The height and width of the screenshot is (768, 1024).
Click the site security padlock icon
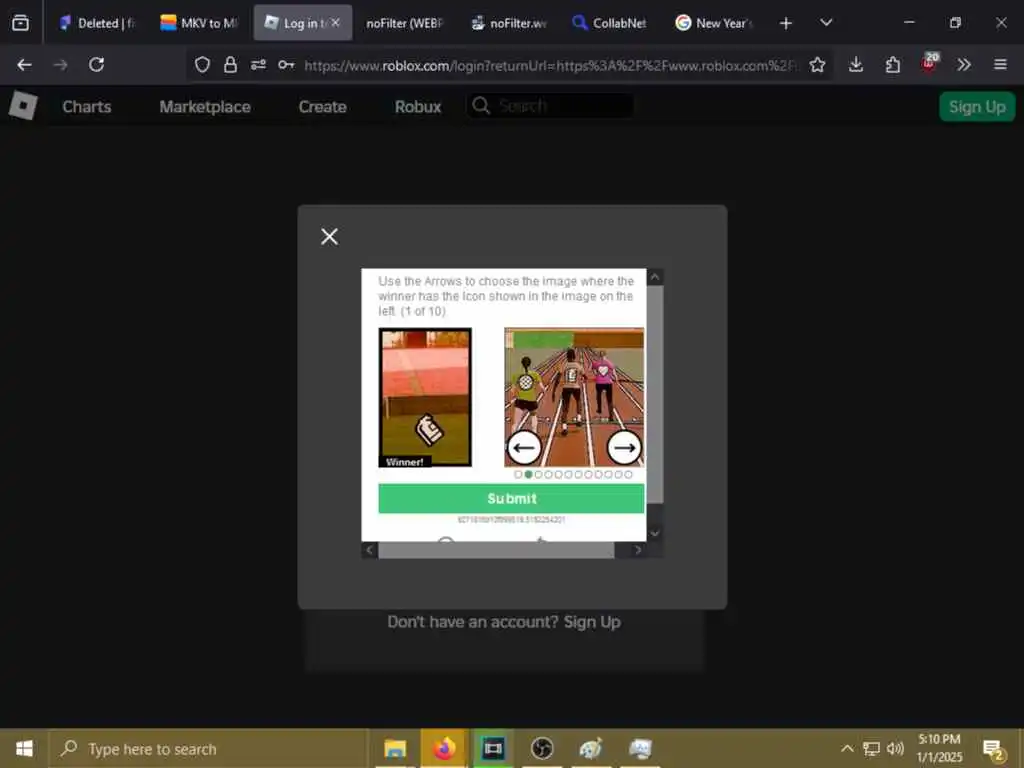(x=230, y=65)
